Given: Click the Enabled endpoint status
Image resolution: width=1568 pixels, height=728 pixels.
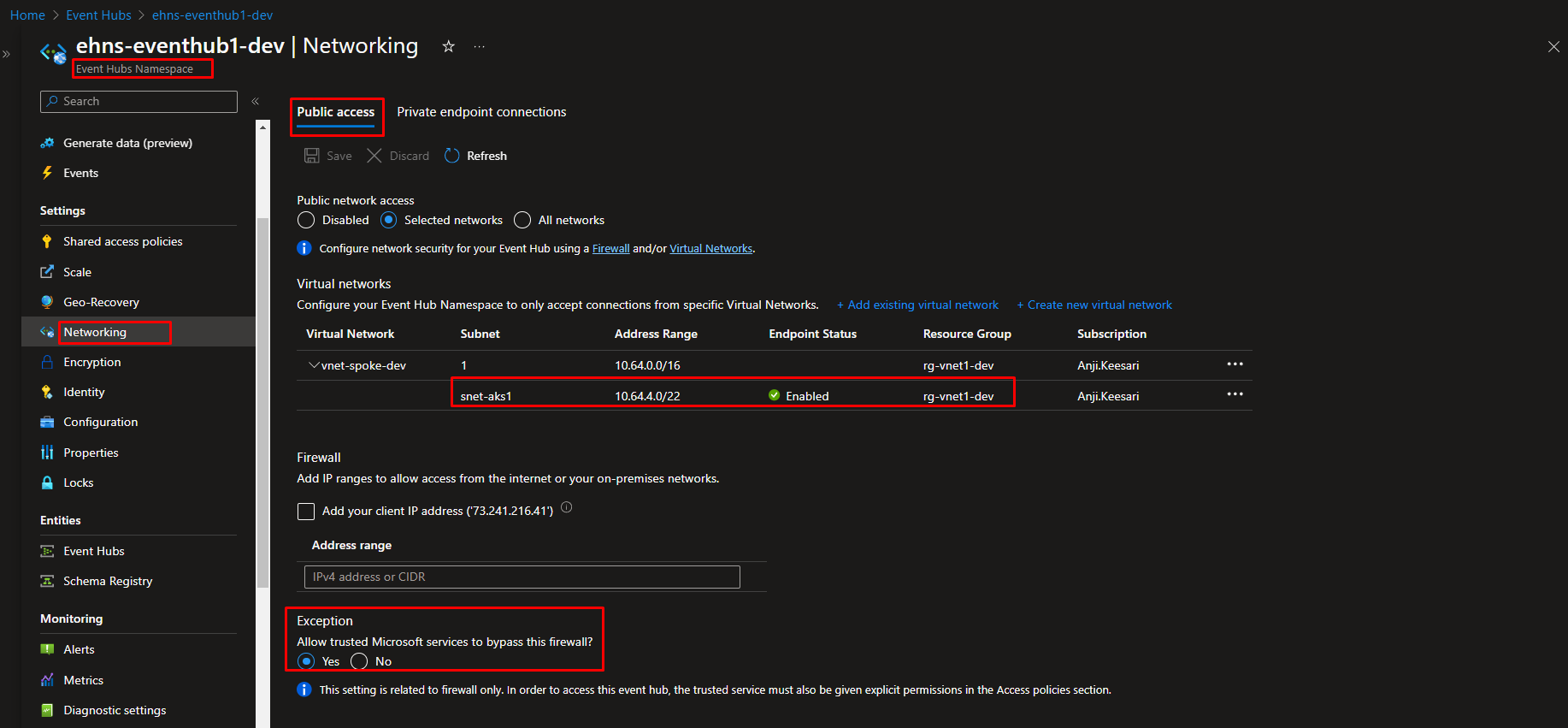Looking at the screenshot, I should click(799, 396).
